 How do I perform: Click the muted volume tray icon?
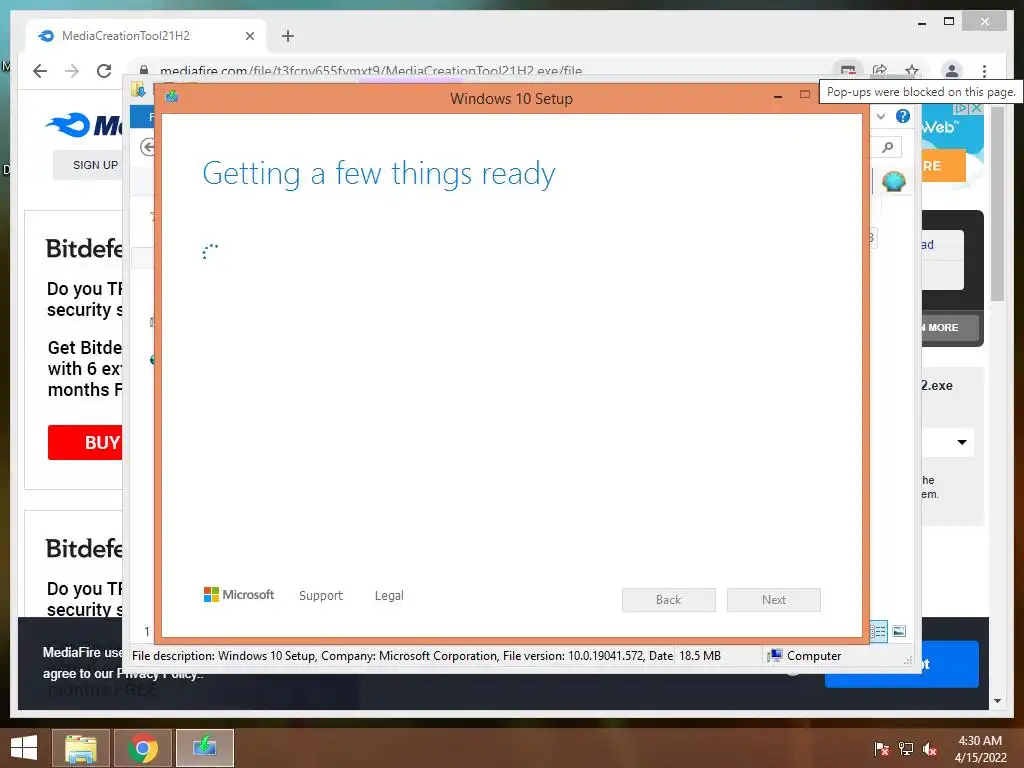coord(930,748)
